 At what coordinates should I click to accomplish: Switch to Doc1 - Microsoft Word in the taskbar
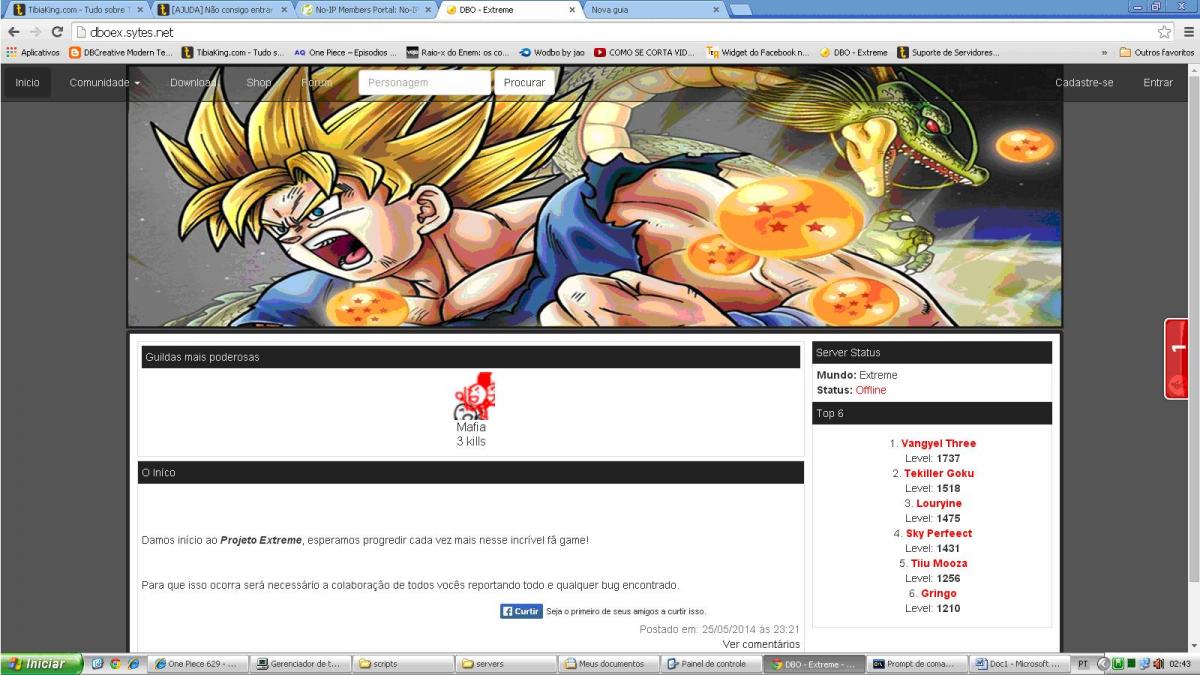pos(1019,664)
